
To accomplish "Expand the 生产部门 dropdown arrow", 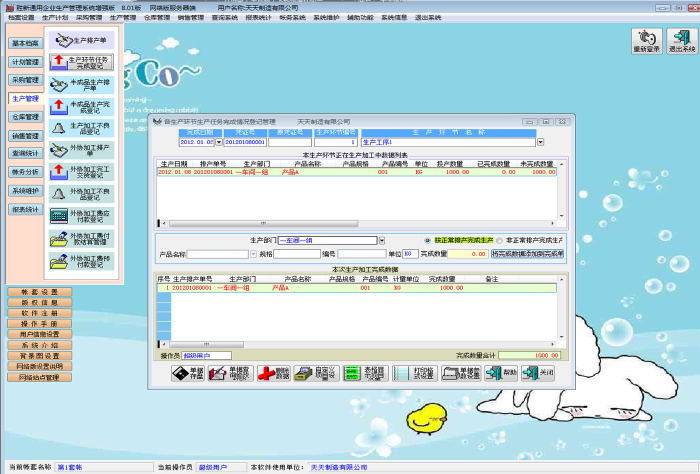I will coord(382,241).
